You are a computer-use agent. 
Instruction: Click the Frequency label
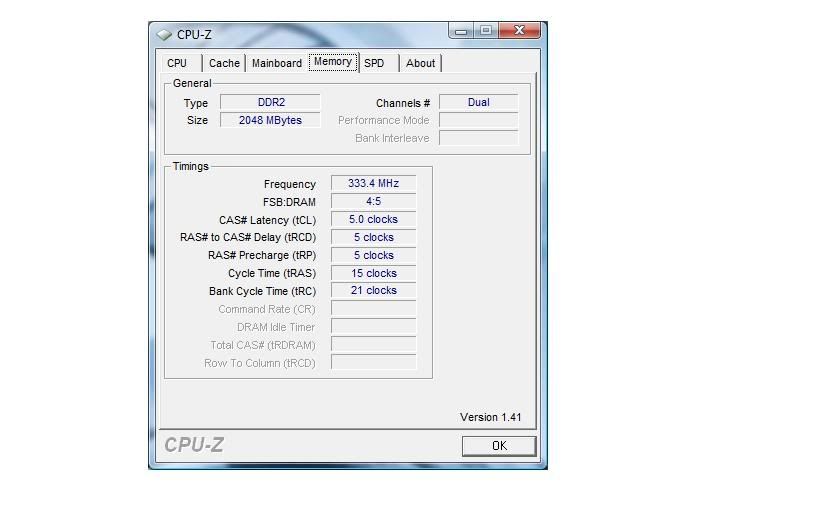[x=289, y=184]
